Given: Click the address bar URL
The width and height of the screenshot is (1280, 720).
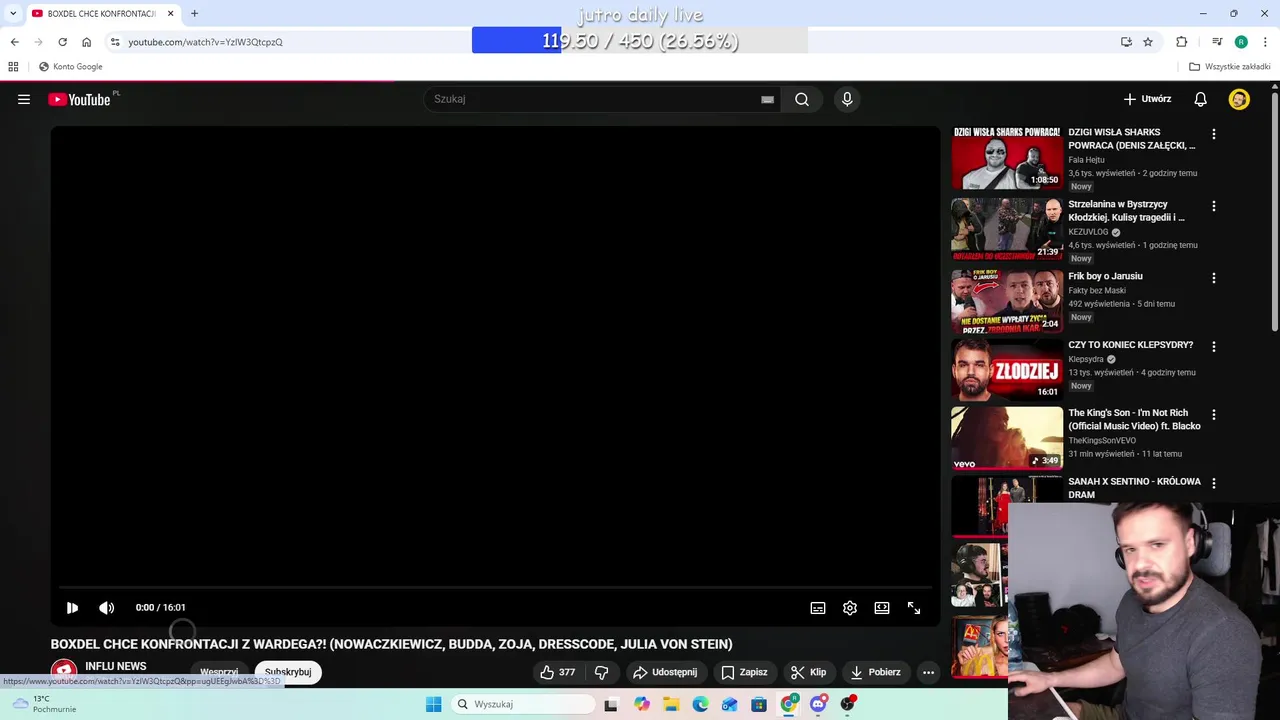Looking at the screenshot, I should pyautogui.click(x=205, y=42).
